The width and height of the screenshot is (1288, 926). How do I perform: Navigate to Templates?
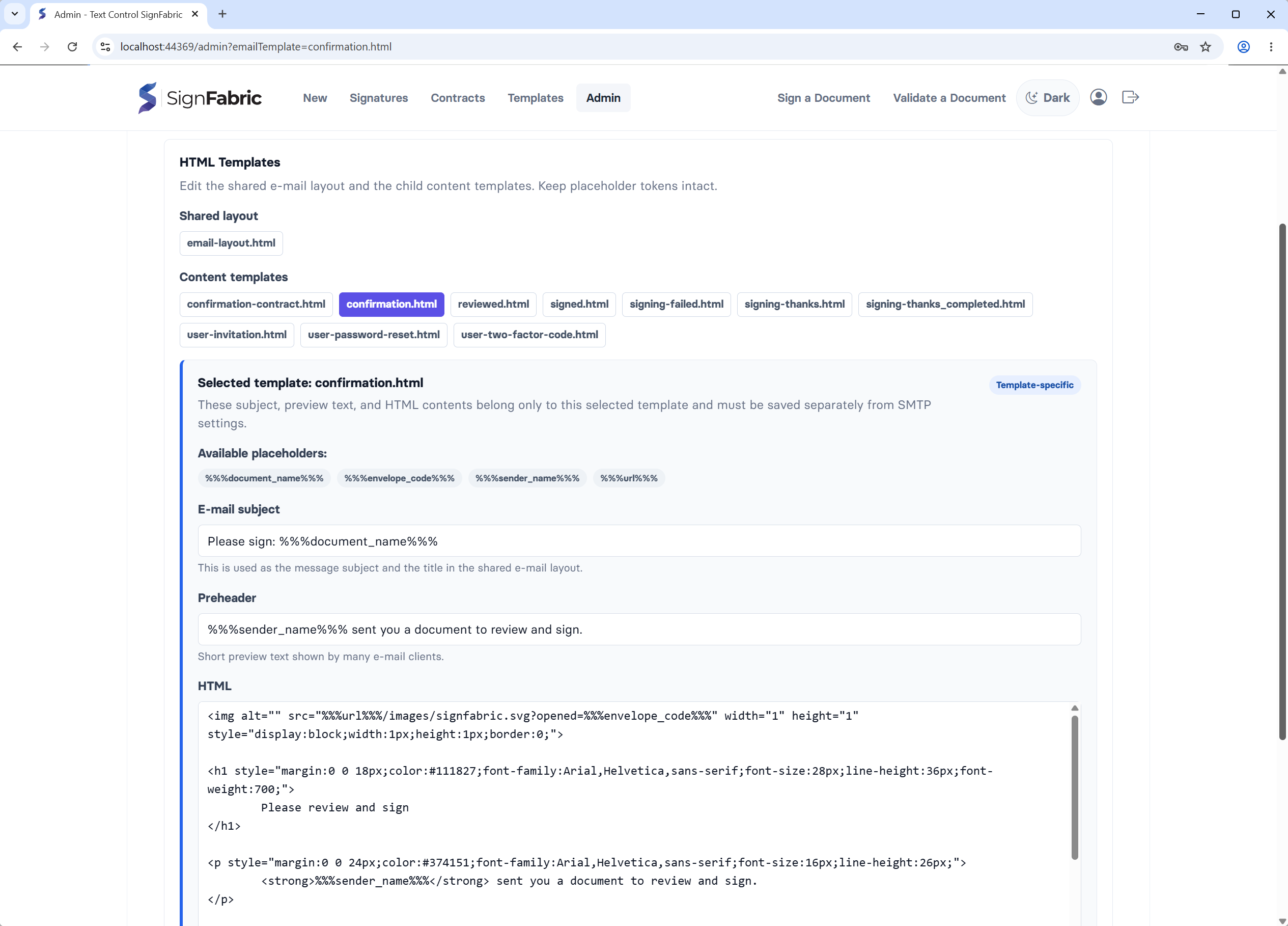(535, 98)
